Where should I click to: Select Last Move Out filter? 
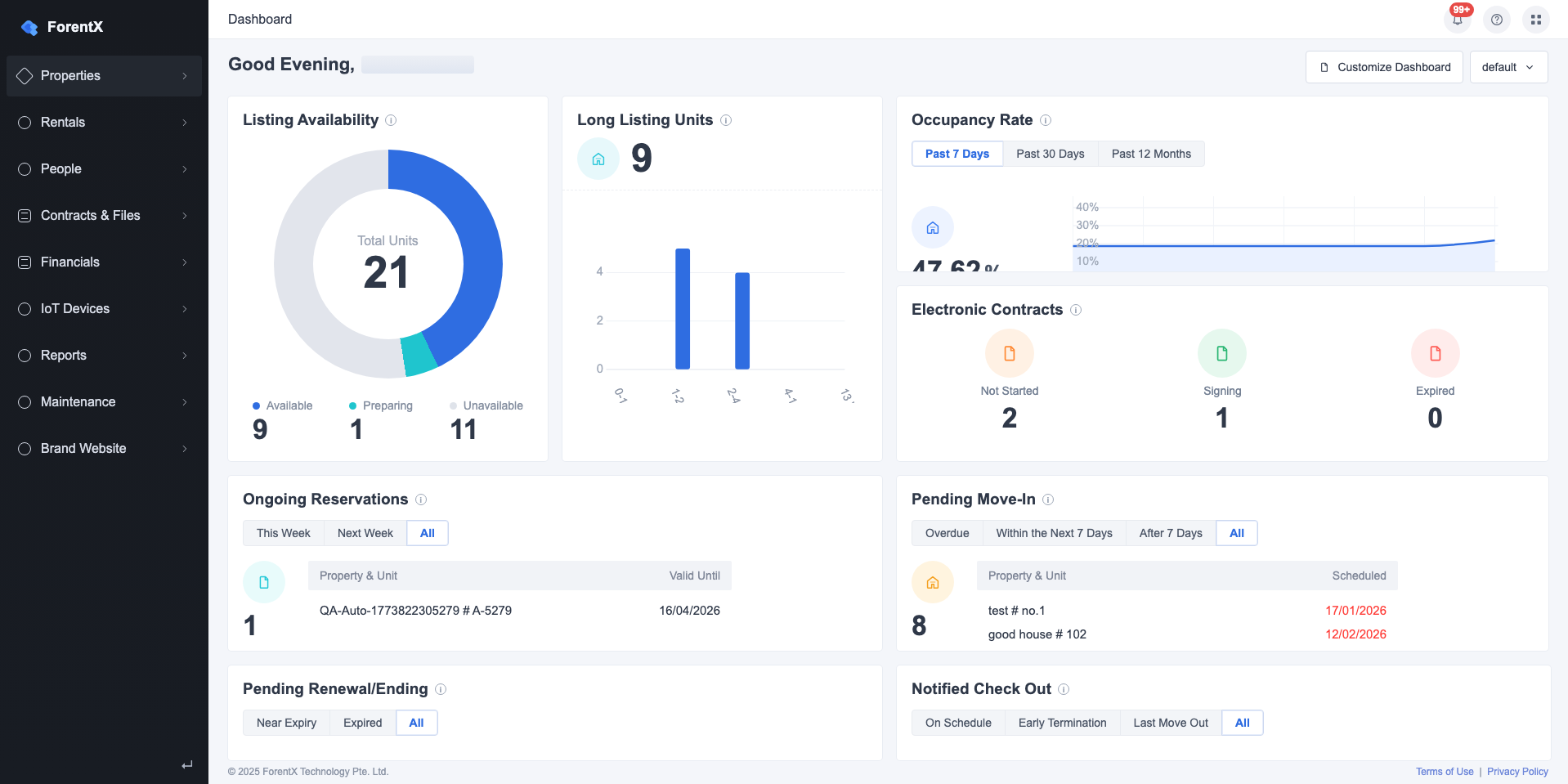point(1171,724)
